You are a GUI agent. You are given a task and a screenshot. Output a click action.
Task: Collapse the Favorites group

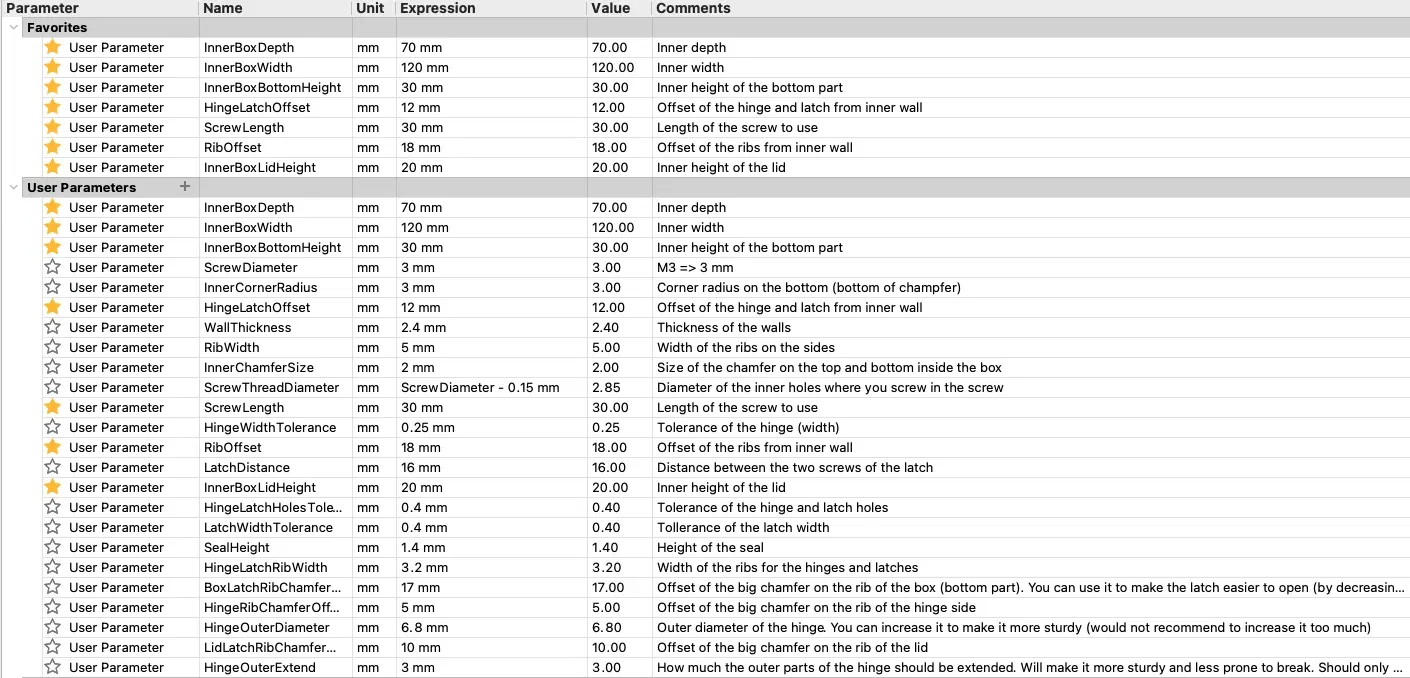click(x=13, y=28)
